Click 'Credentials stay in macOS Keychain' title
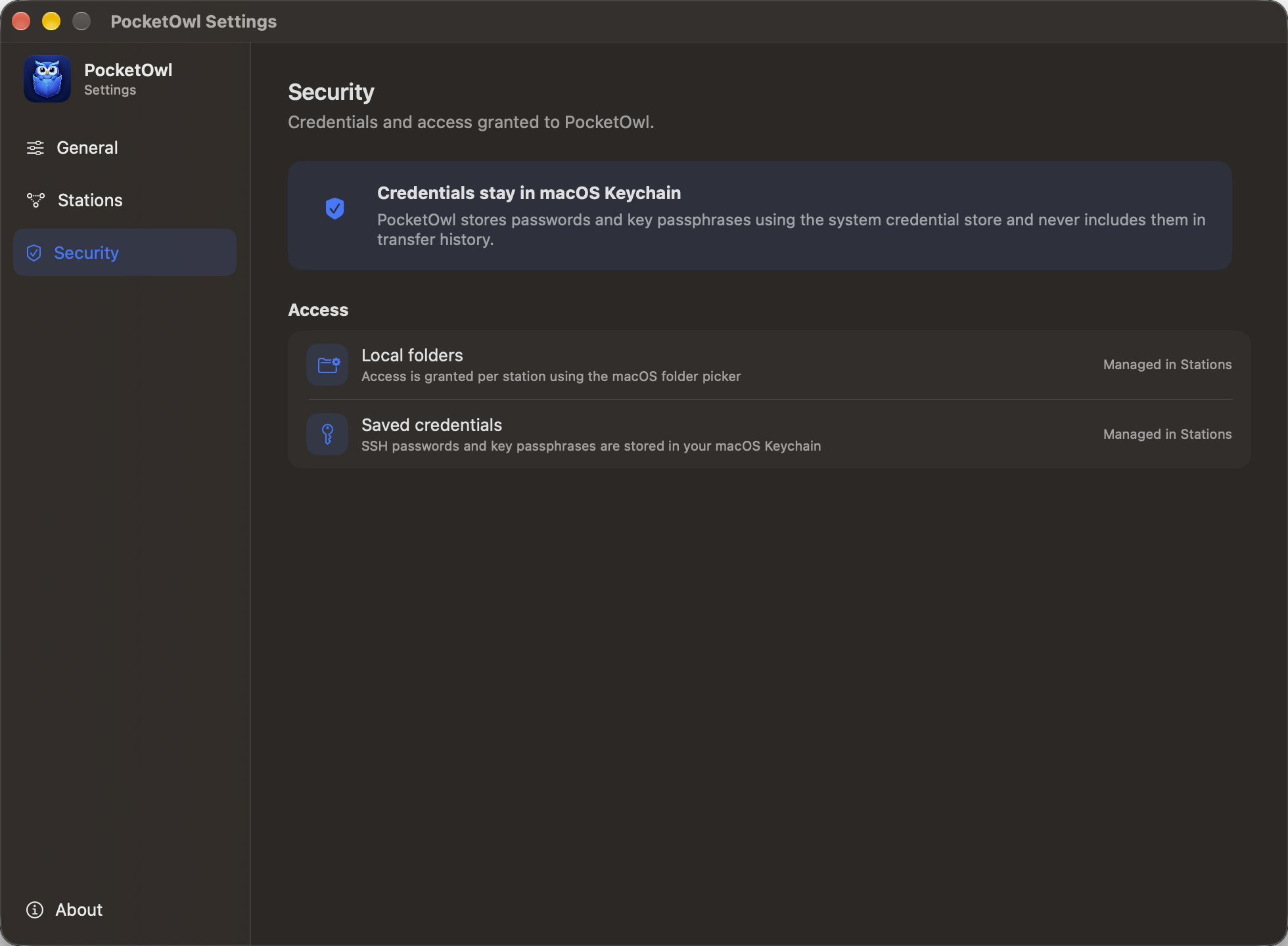 click(x=529, y=193)
